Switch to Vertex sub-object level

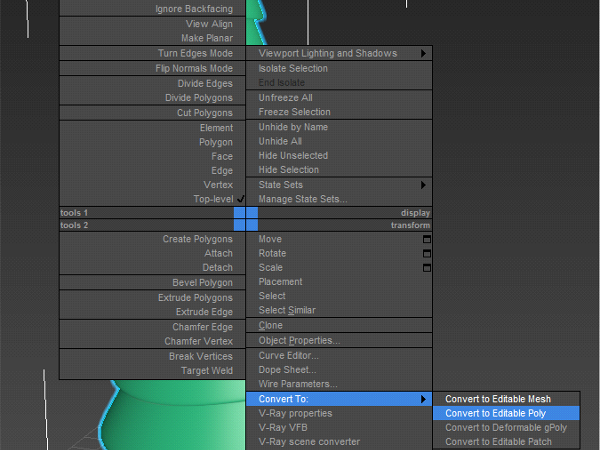pos(152,184)
